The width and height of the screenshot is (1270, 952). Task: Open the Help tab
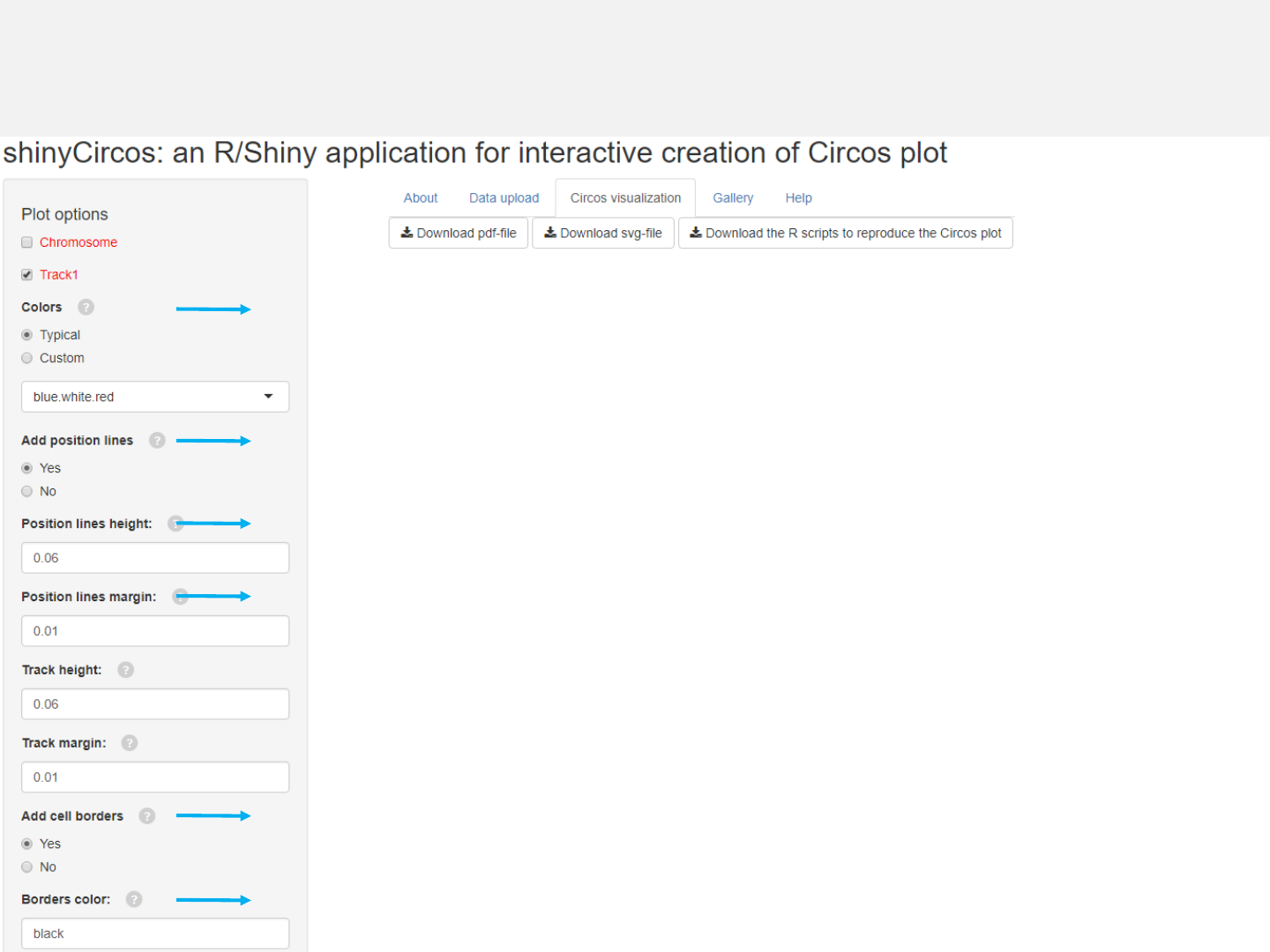pos(798,198)
